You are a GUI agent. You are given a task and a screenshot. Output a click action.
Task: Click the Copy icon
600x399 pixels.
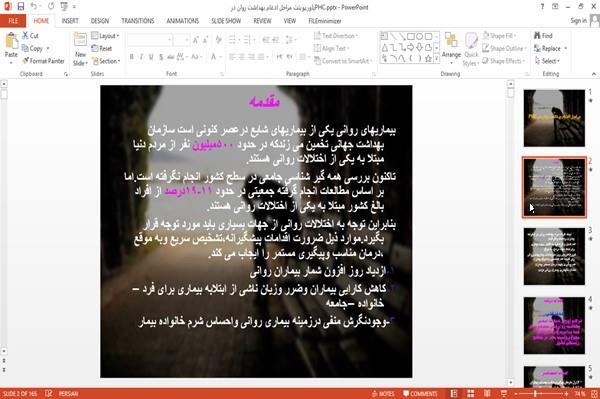[x=25, y=48]
